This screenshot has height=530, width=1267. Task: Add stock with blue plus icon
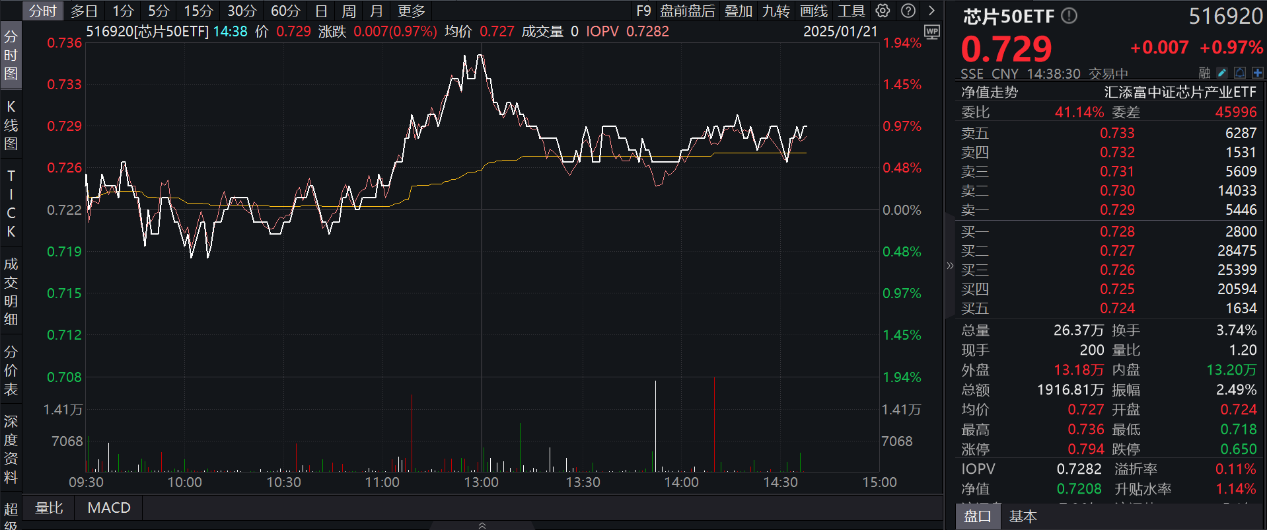(x=1256, y=73)
